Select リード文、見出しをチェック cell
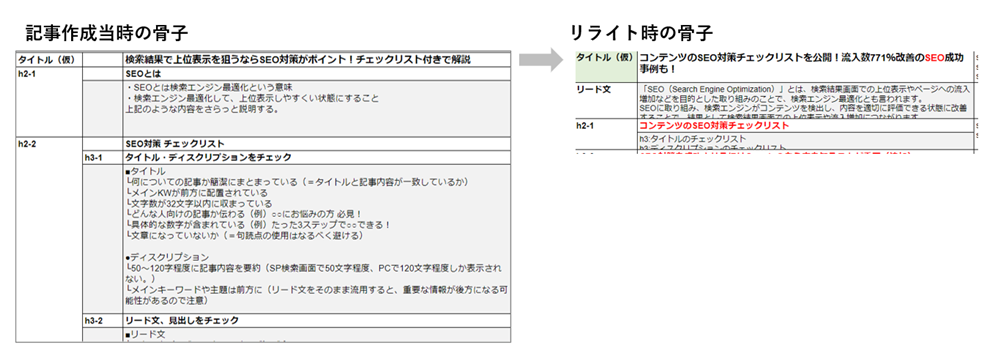1000x363 pixels. click(x=317, y=320)
